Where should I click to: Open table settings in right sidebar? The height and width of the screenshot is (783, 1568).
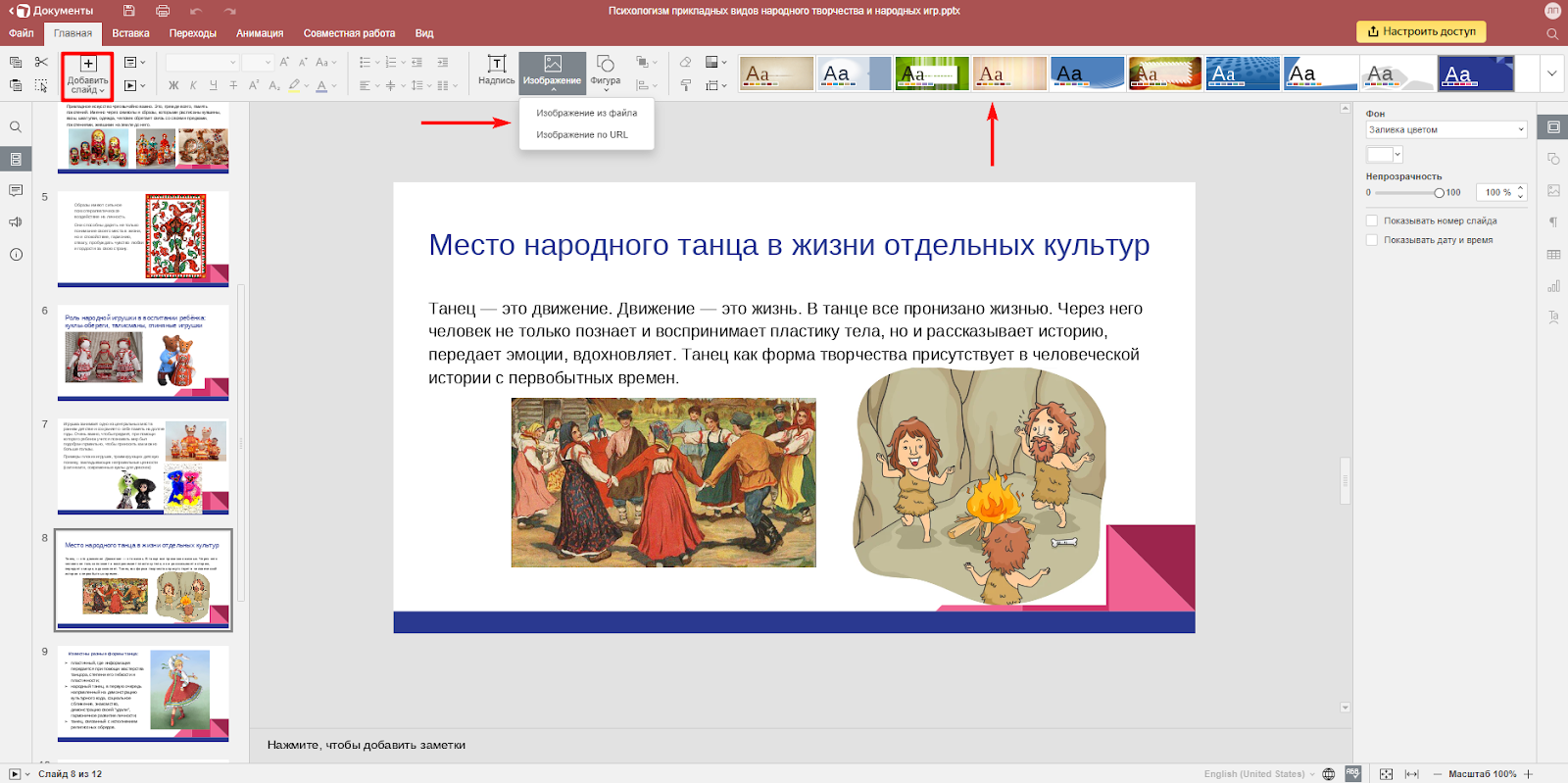(1553, 255)
